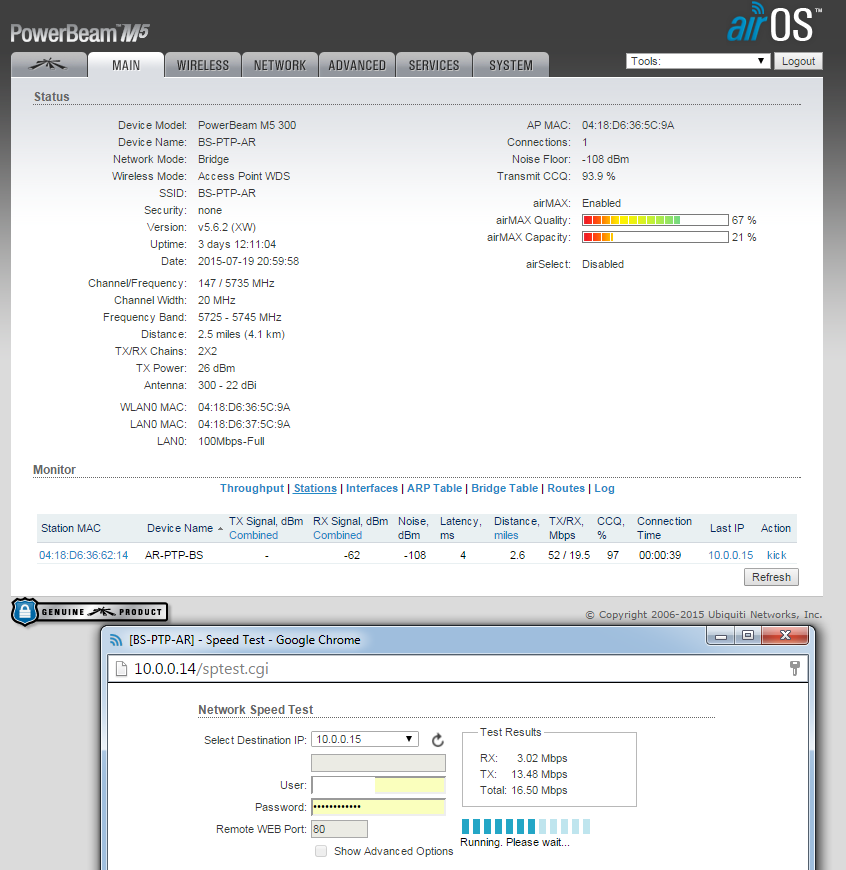Open Select Destination IP dropdown

coord(364,739)
